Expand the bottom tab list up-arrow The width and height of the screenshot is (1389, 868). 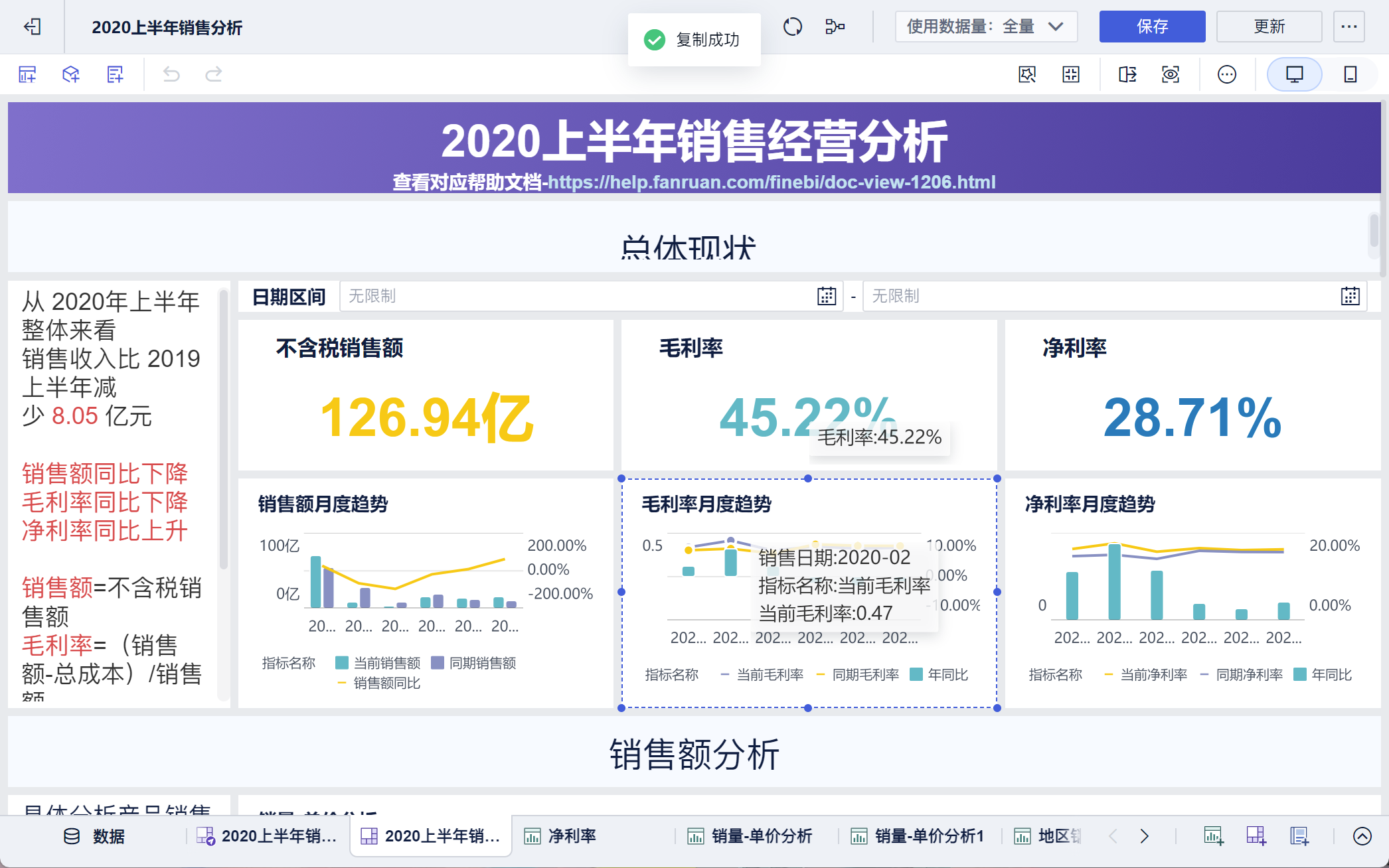click(1362, 836)
